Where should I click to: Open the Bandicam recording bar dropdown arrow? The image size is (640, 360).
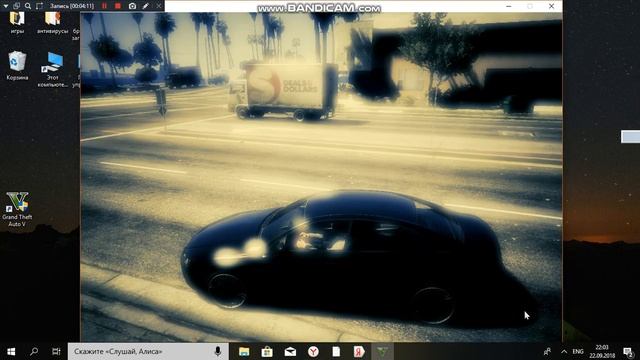pos(6,6)
